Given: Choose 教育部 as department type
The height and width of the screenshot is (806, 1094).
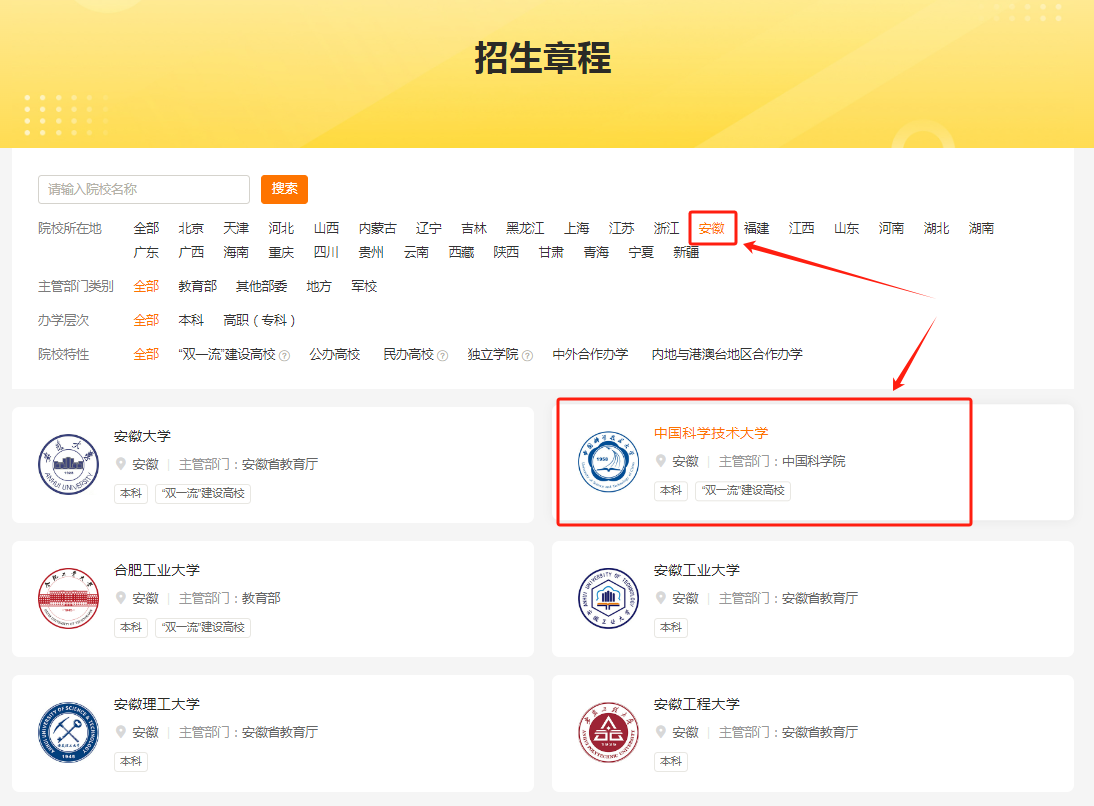Looking at the screenshot, I should pyautogui.click(x=197, y=286).
